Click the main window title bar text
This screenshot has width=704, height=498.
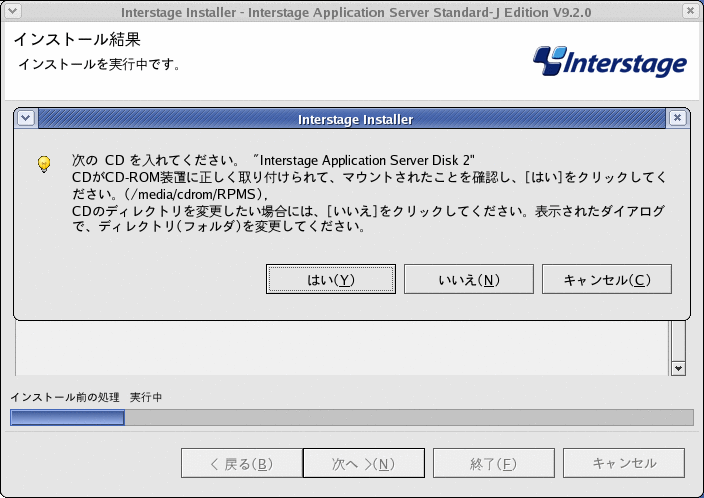tap(356, 12)
